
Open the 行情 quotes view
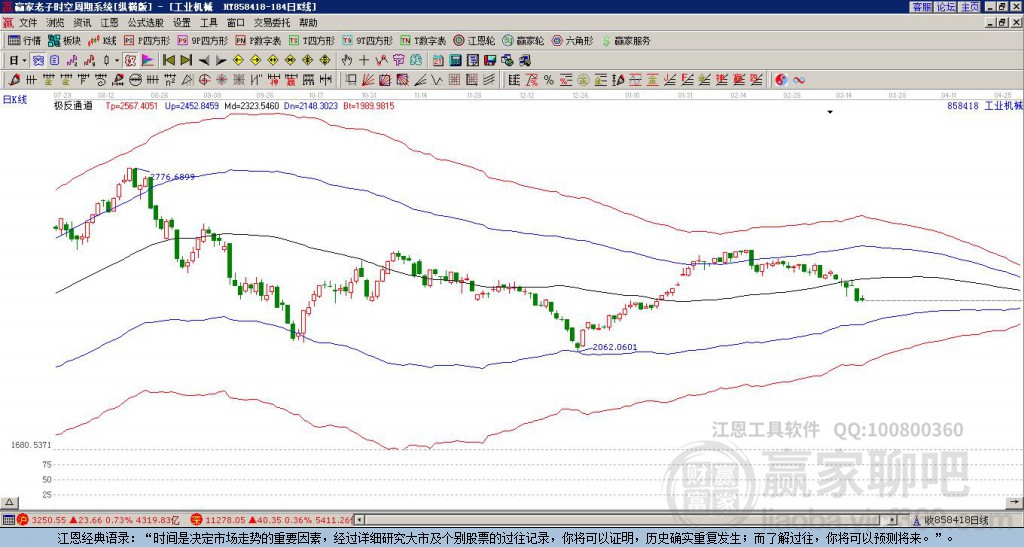pyautogui.click(x=24, y=40)
